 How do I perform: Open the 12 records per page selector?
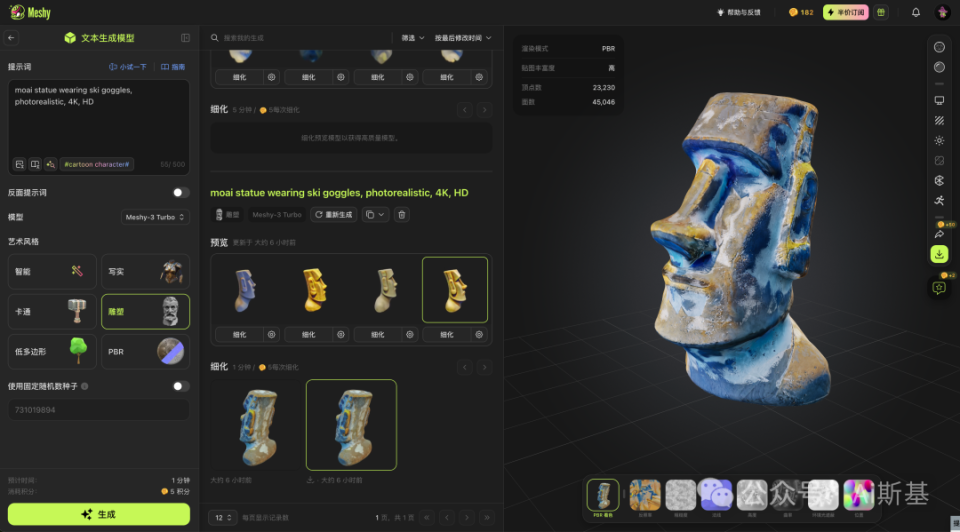(222, 517)
